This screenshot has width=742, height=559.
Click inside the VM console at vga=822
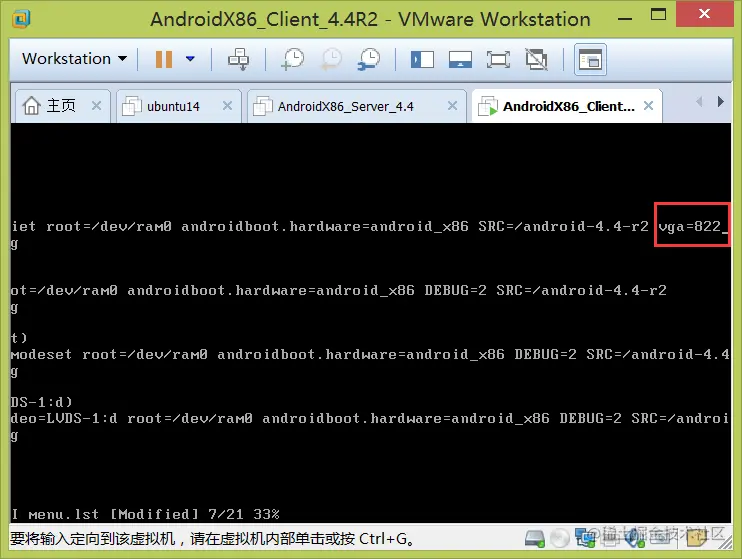coord(692,226)
